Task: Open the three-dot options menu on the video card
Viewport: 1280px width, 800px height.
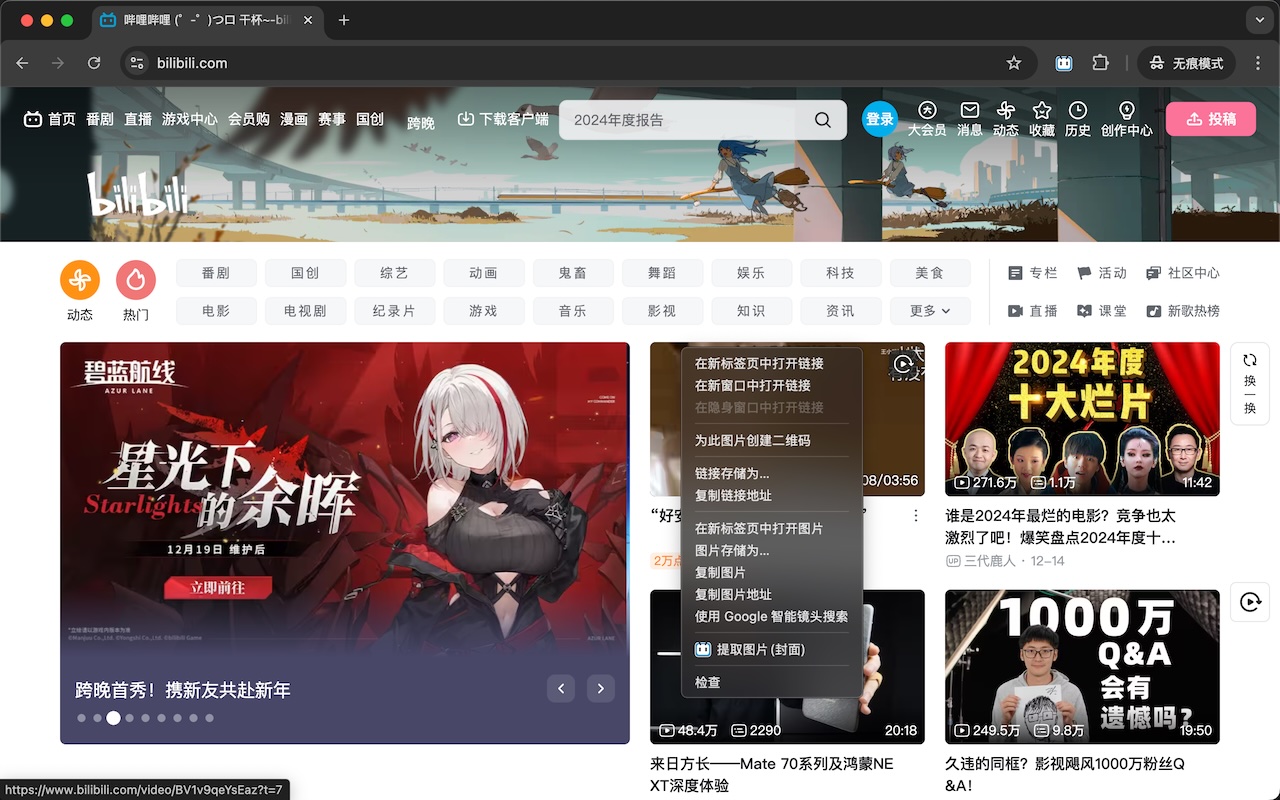Action: click(x=916, y=514)
